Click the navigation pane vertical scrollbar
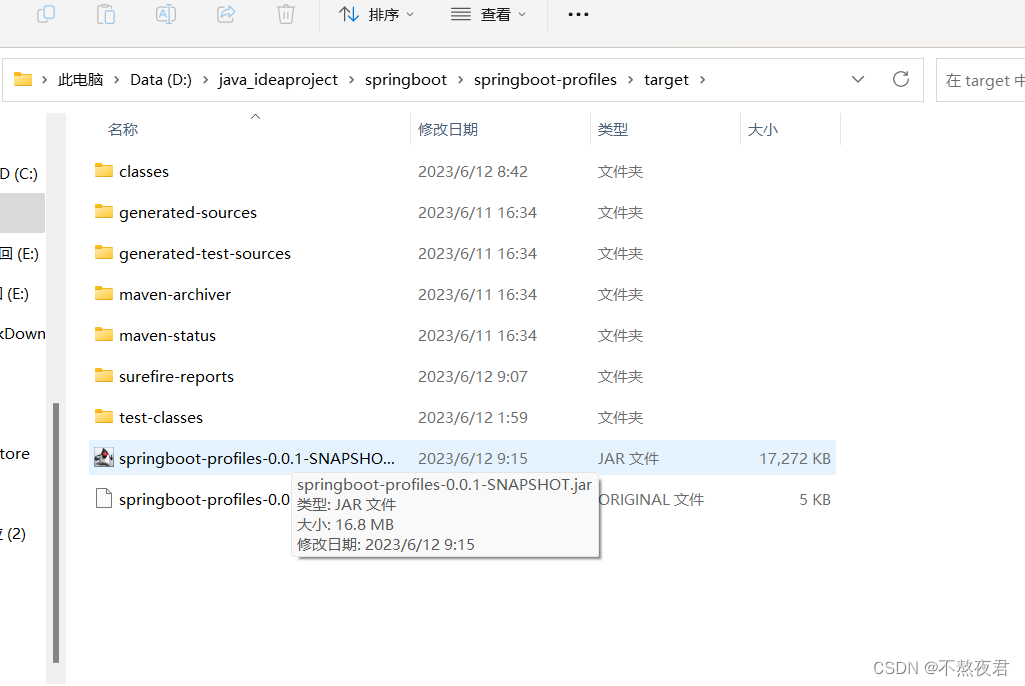Image resolution: width=1025 pixels, height=686 pixels. (x=56, y=533)
